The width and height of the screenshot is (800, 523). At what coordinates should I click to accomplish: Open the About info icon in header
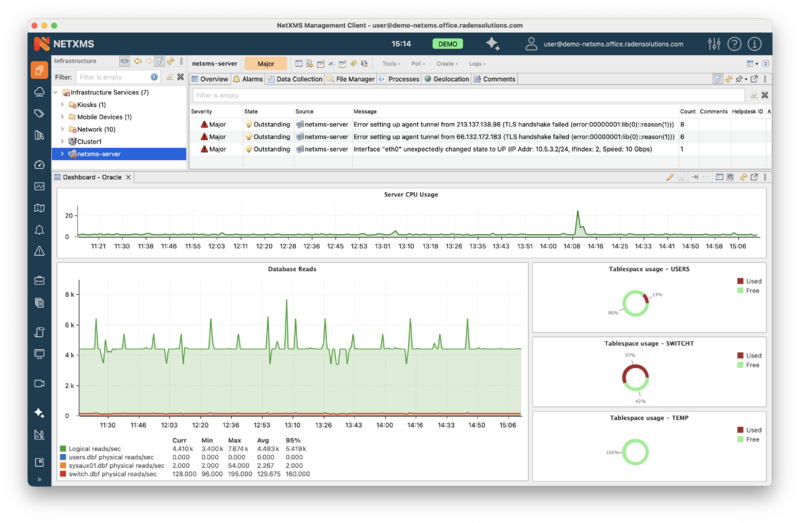click(754, 44)
